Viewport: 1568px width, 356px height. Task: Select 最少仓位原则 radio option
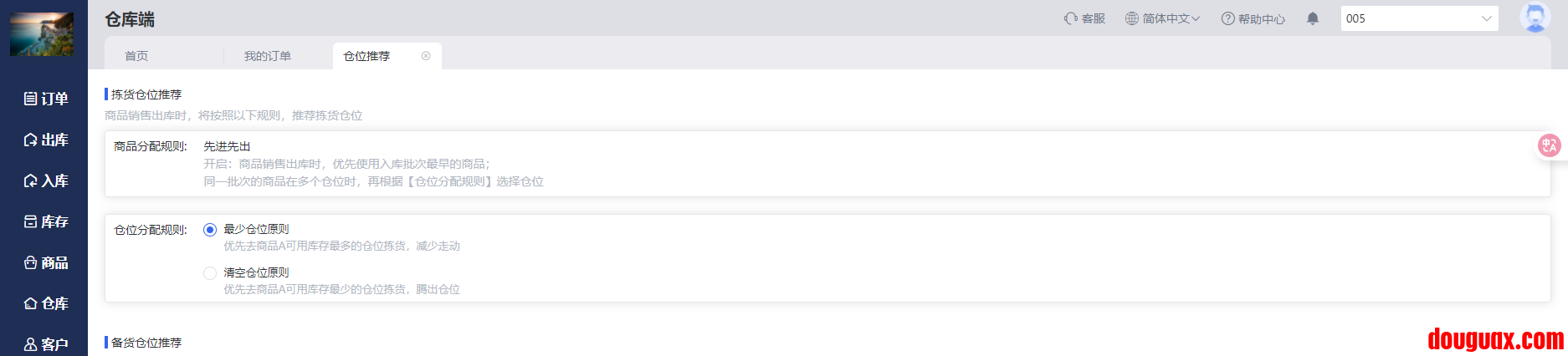[210, 230]
